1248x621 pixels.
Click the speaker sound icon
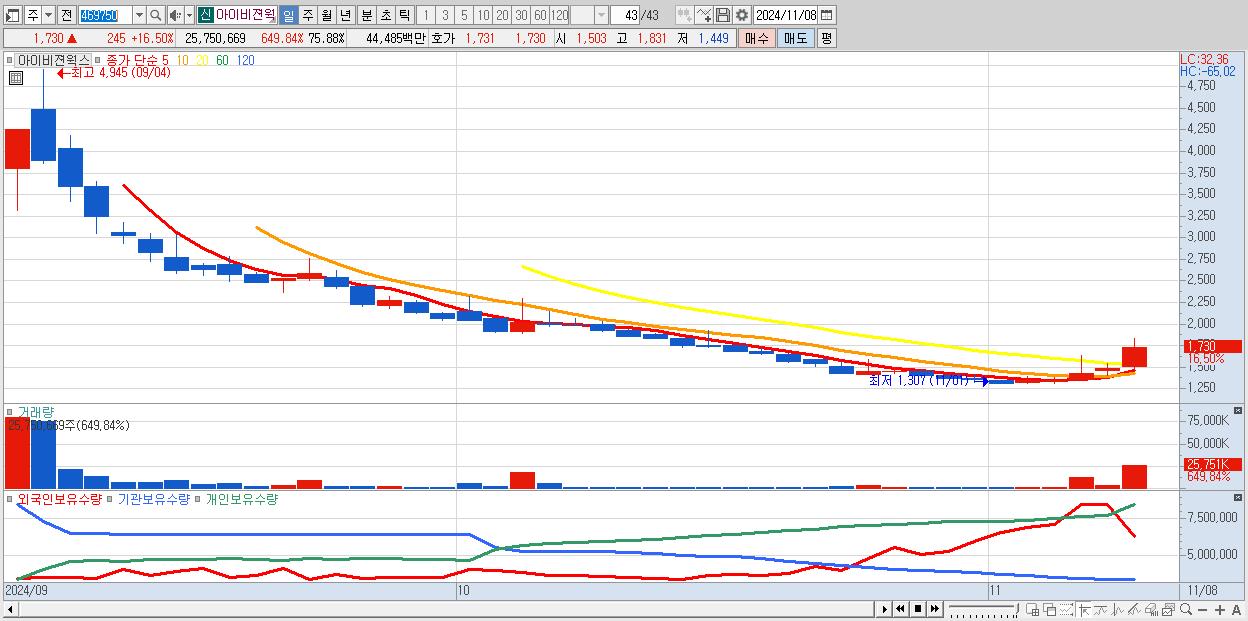[x=175, y=15]
